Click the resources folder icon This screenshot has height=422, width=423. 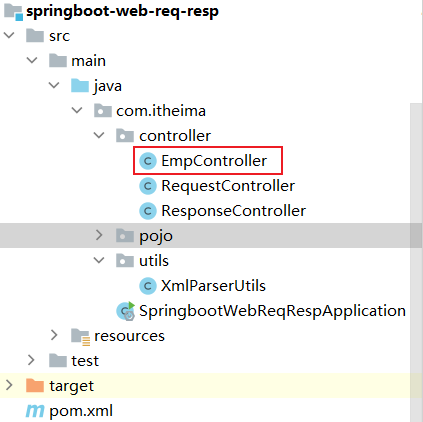pyautogui.click(x=80, y=336)
